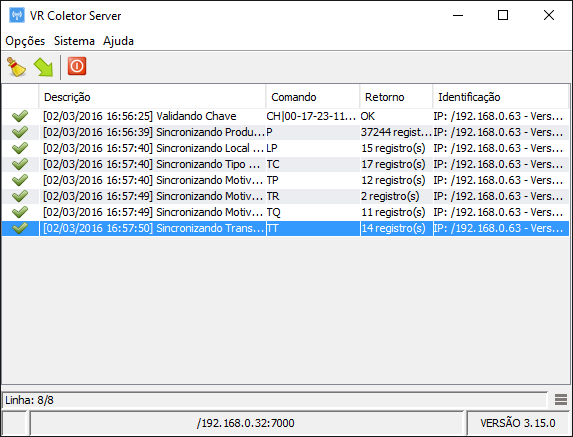Click the list icon beside Linha status

[x=561, y=399]
